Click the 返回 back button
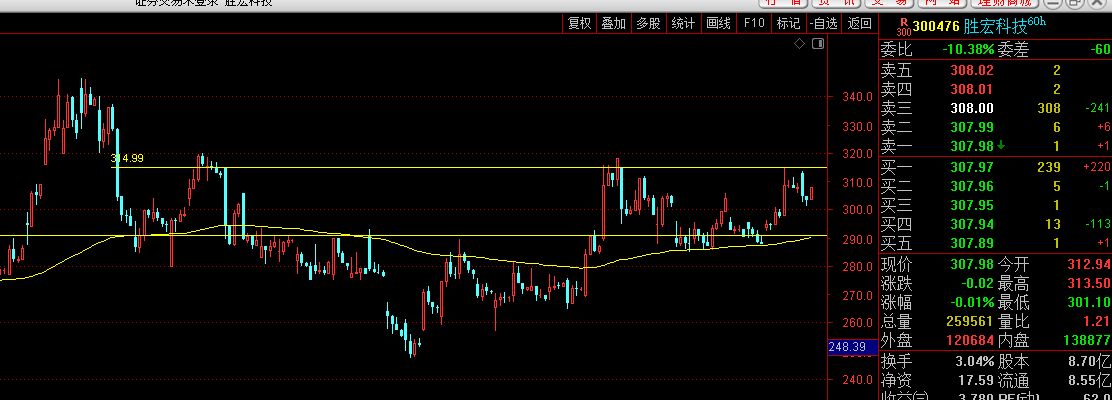 point(860,23)
